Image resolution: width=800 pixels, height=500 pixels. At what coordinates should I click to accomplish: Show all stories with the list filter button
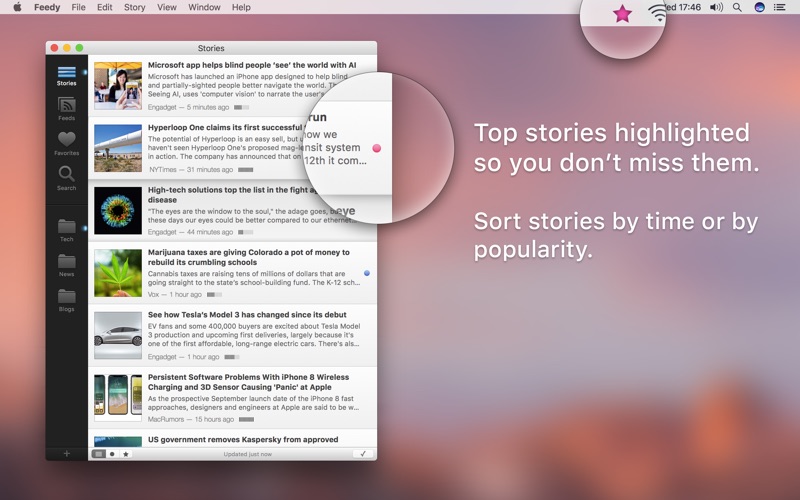click(98, 454)
